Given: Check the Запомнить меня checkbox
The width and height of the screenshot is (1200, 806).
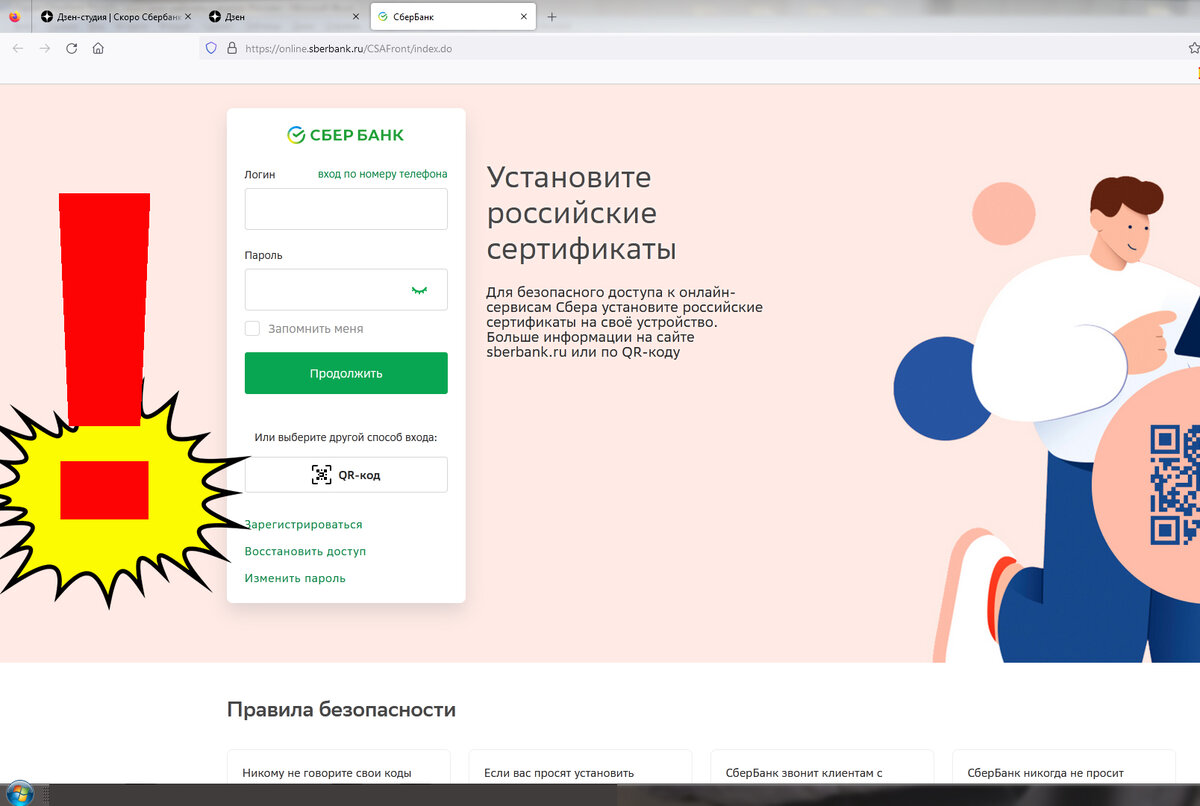Looking at the screenshot, I should (x=252, y=328).
